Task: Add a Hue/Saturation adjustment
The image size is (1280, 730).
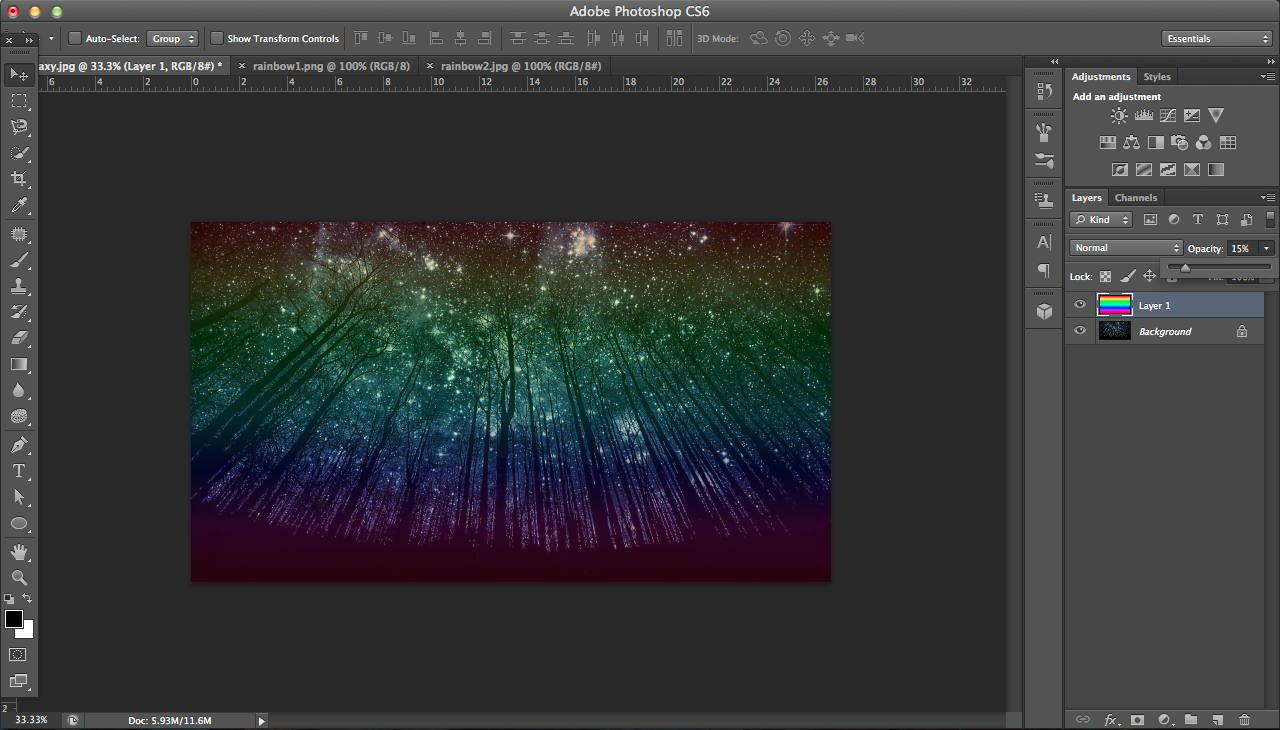Action: pos(1107,143)
